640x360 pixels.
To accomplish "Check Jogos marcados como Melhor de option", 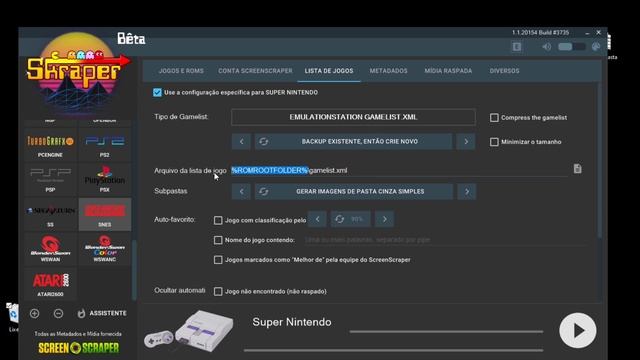I will pos(218,260).
